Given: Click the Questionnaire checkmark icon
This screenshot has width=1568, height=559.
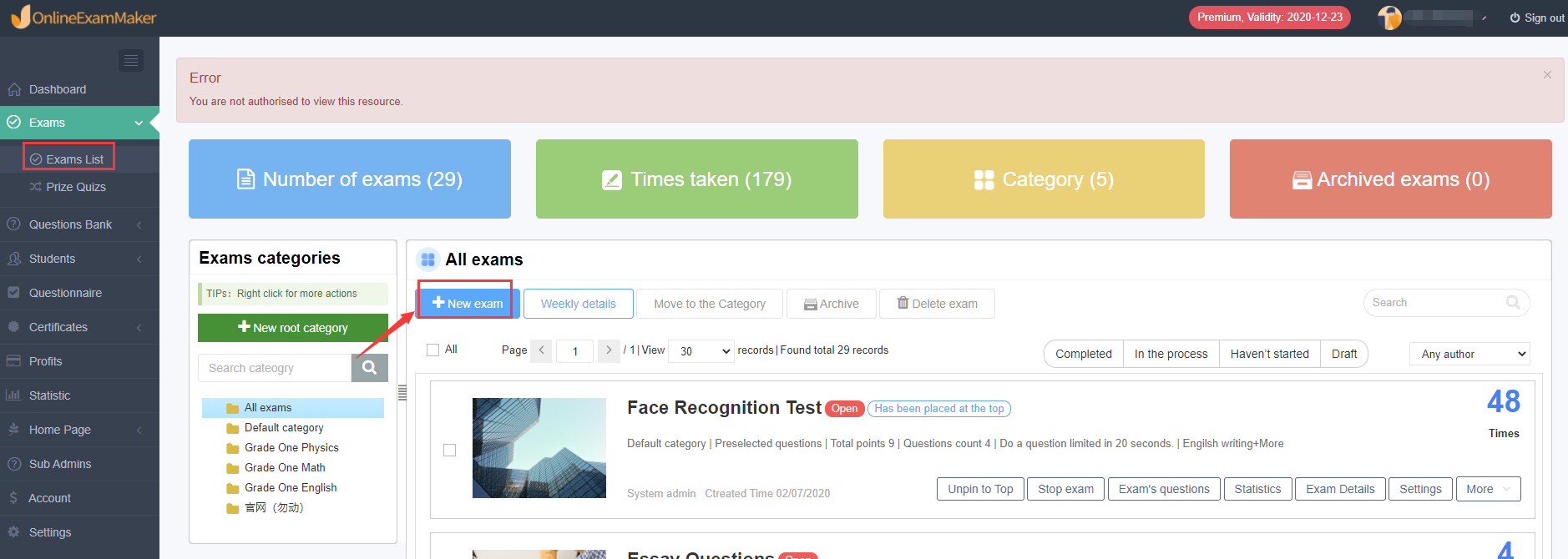Looking at the screenshot, I should pyautogui.click(x=13, y=293).
